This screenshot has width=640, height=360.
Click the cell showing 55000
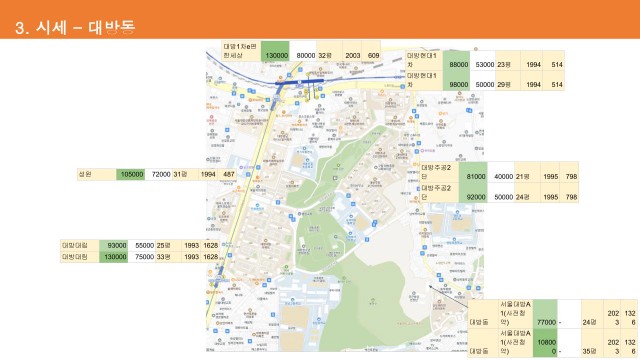142,245
